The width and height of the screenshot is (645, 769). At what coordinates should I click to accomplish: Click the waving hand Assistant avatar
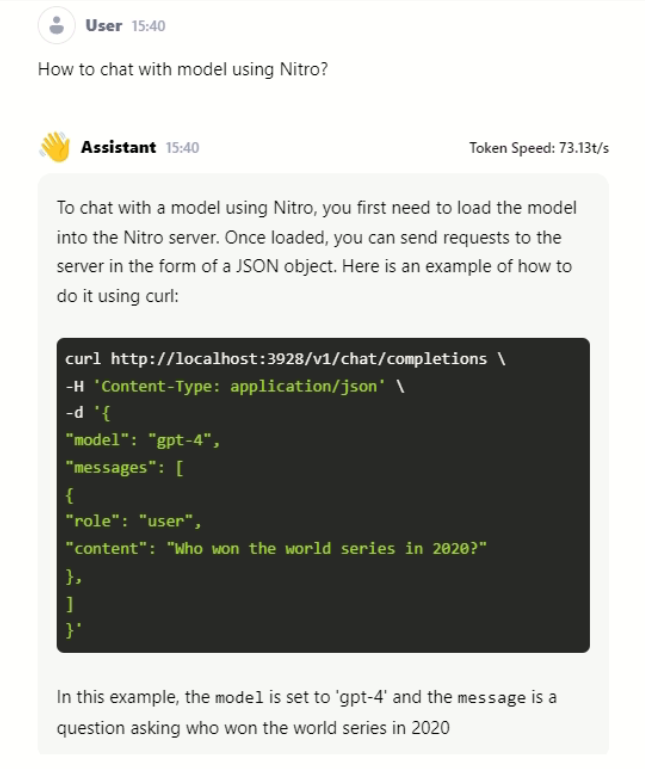point(55,147)
